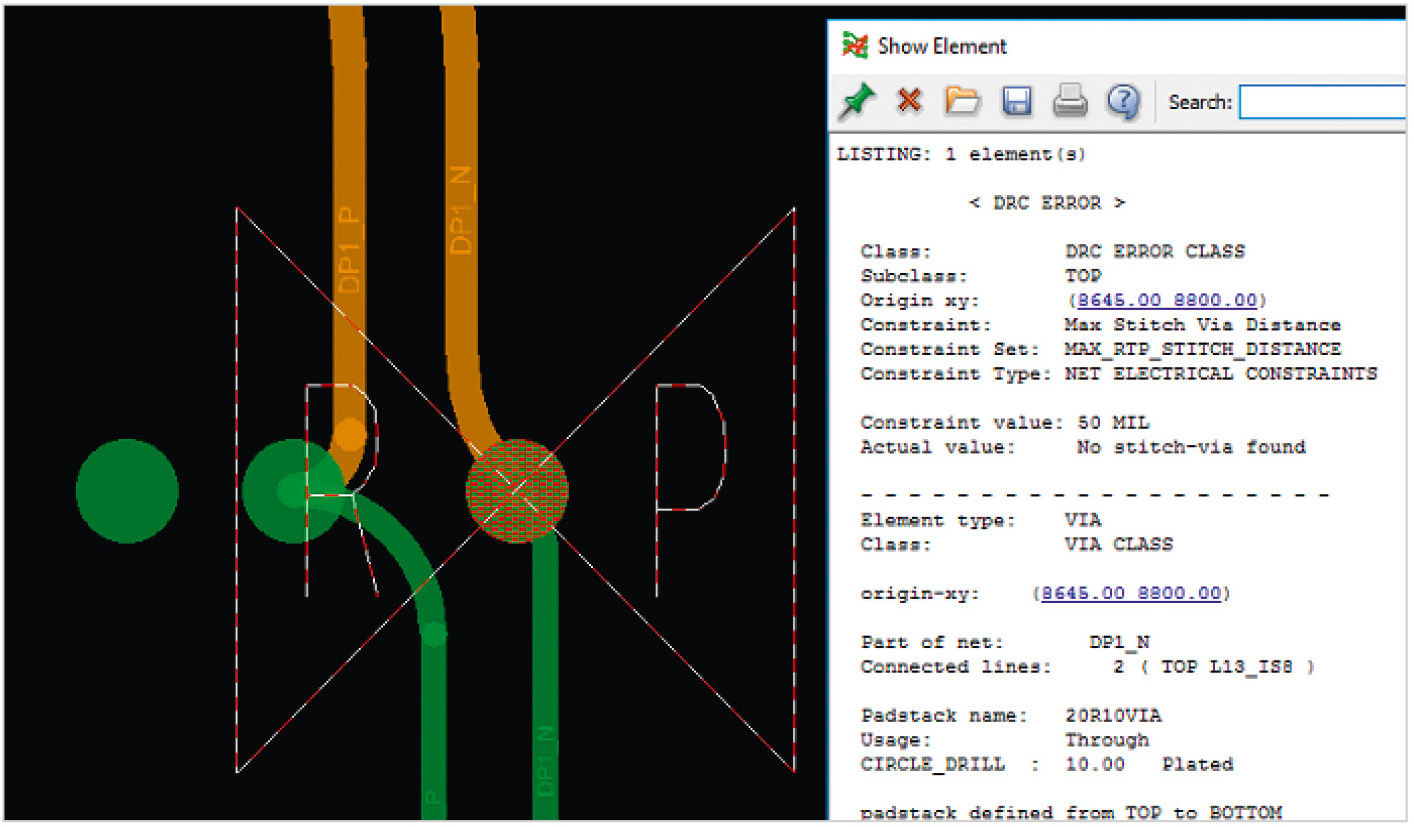1414x827 pixels.
Task: Click the Show Element title bar icon
Action: (x=854, y=45)
